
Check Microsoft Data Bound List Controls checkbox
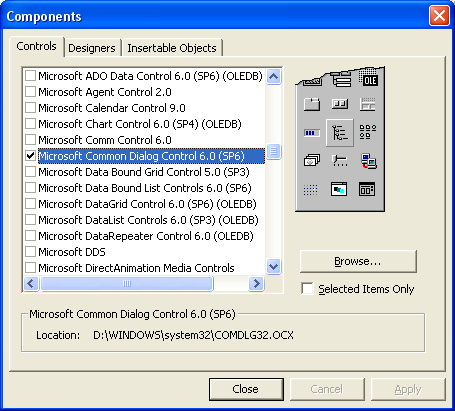[x=30, y=188]
